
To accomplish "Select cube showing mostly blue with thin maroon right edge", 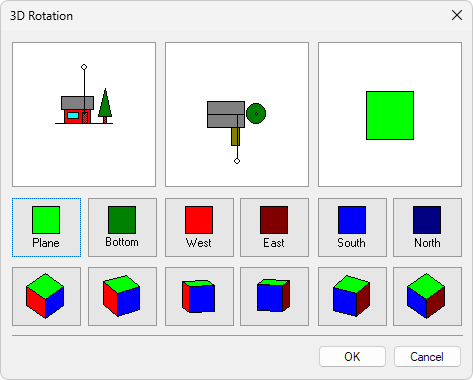I will [x=274, y=296].
